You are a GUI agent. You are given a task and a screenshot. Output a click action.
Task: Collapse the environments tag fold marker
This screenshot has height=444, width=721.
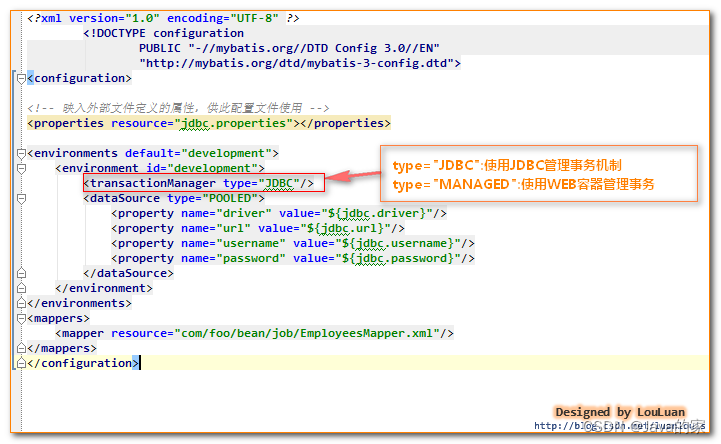(x=21, y=154)
